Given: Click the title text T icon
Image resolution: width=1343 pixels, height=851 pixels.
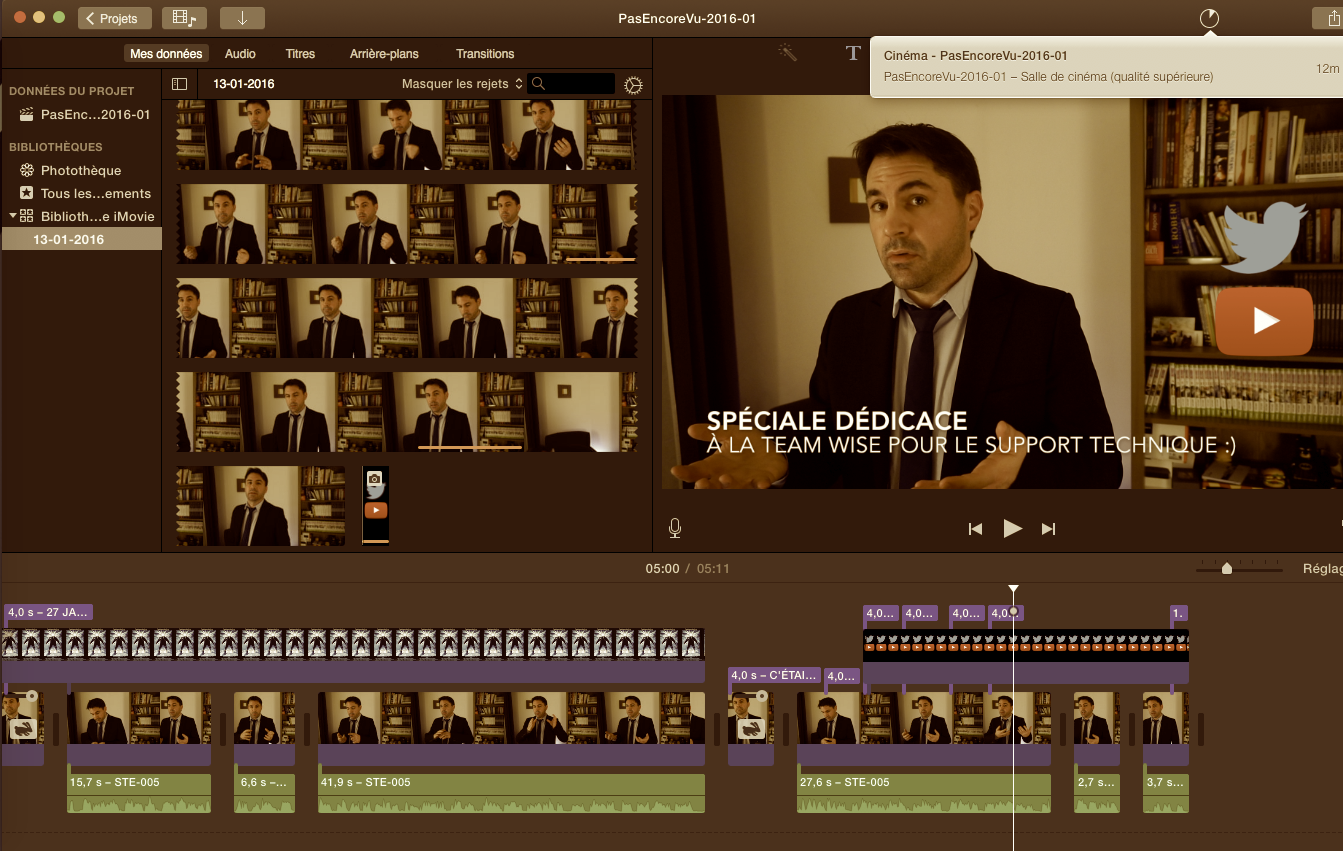Looking at the screenshot, I should [x=853, y=54].
